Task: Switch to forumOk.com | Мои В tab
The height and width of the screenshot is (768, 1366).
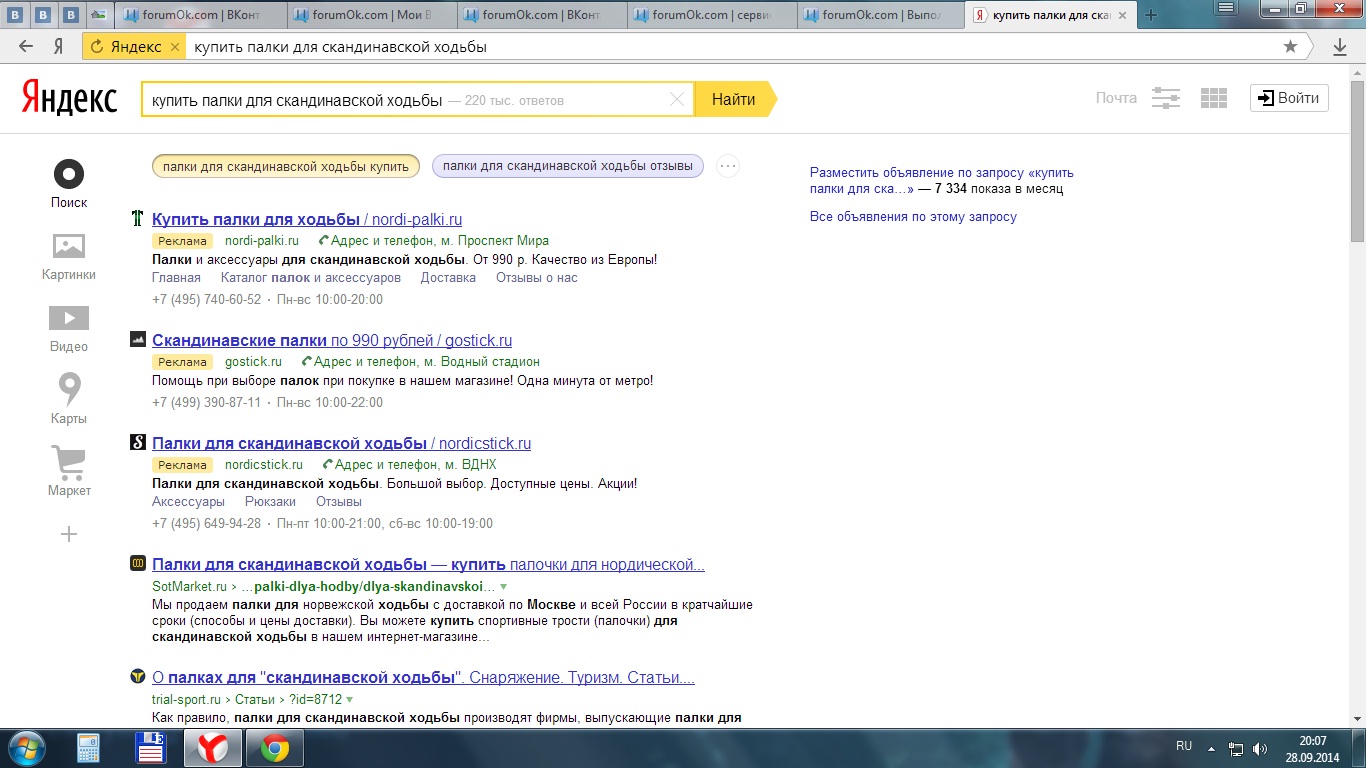Action: pos(374,15)
